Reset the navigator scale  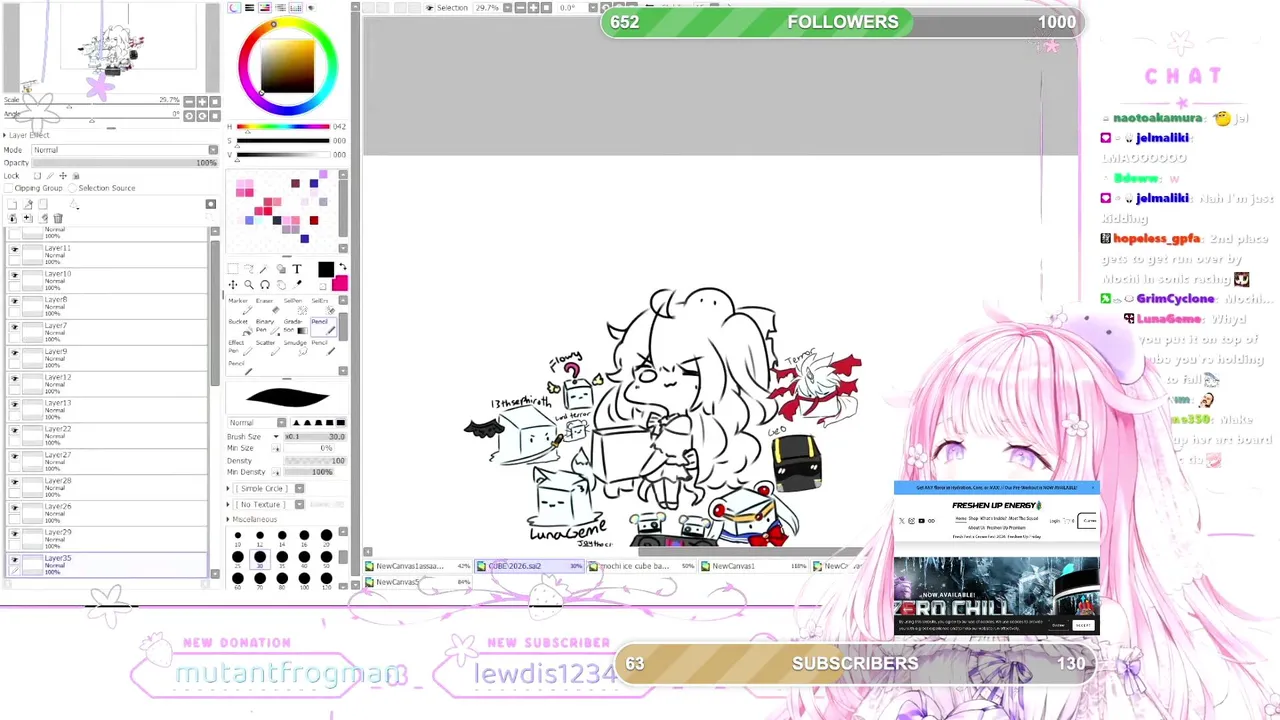215,102
